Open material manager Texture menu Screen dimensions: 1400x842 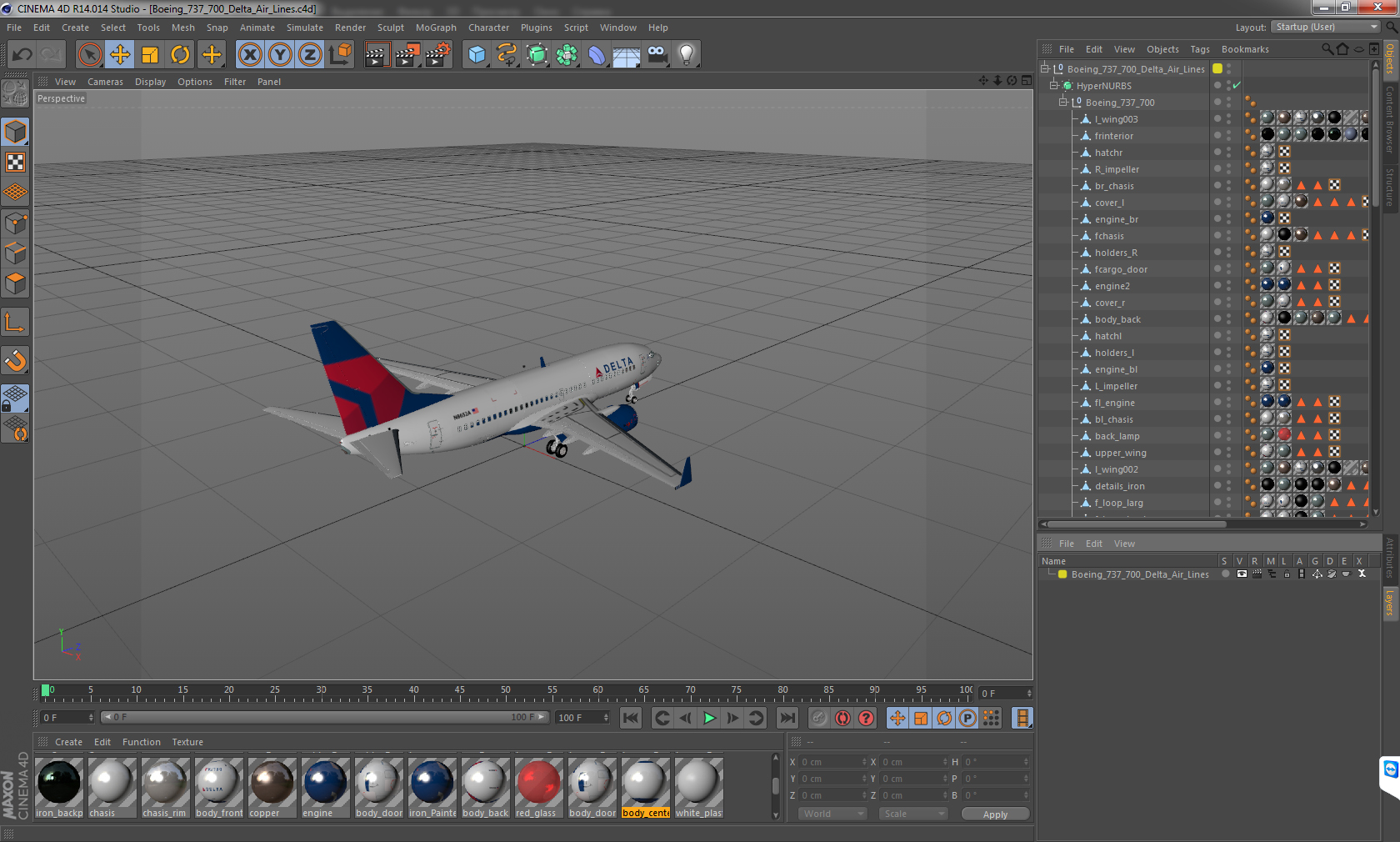click(x=187, y=742)
